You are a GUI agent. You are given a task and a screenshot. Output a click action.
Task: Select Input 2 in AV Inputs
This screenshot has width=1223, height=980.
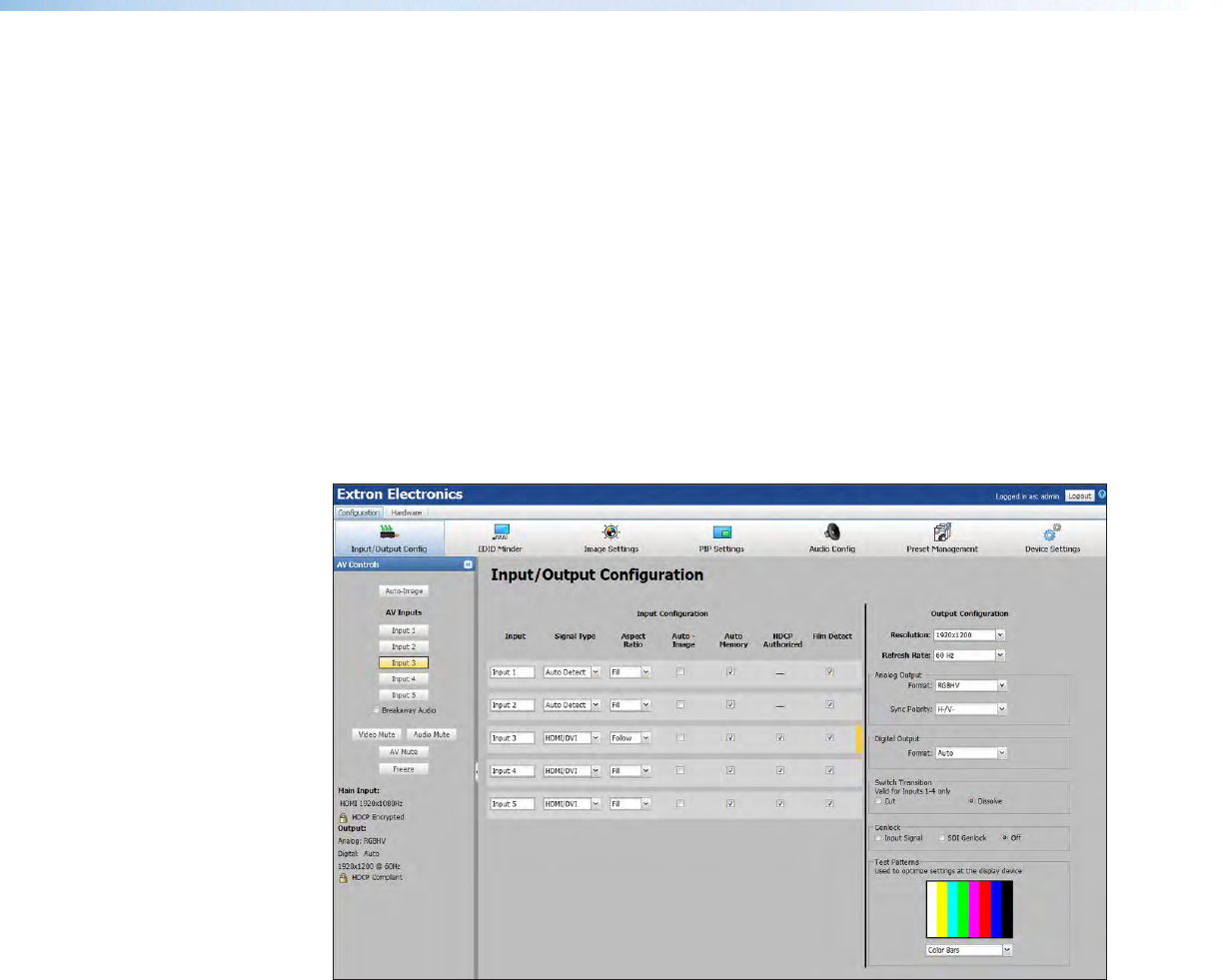[404, 646]
